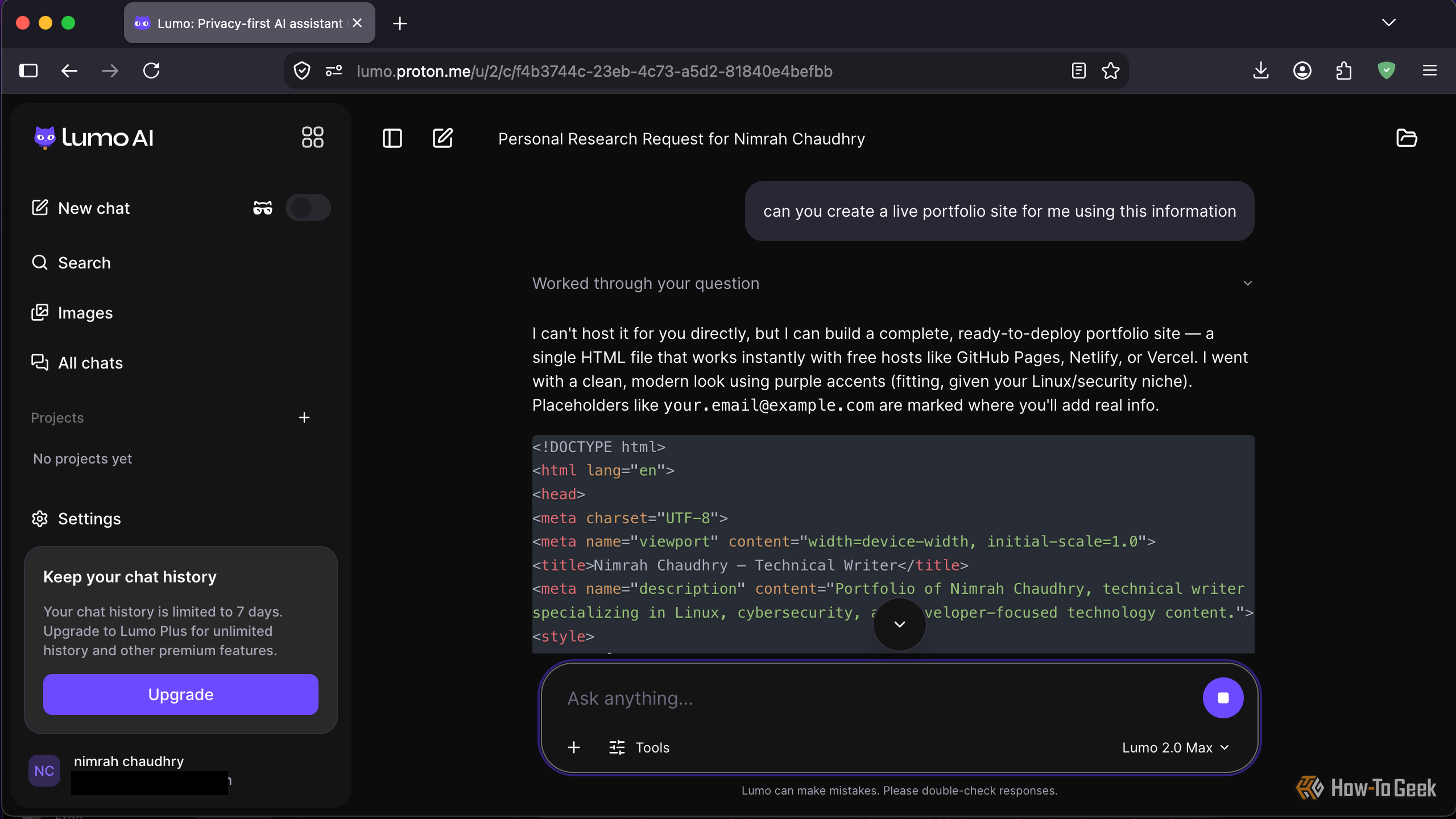The height and width of the screenshot is (819, 1456).
Task: Expand 'Worked through your question' chevron
Action: coord(1248,283)
